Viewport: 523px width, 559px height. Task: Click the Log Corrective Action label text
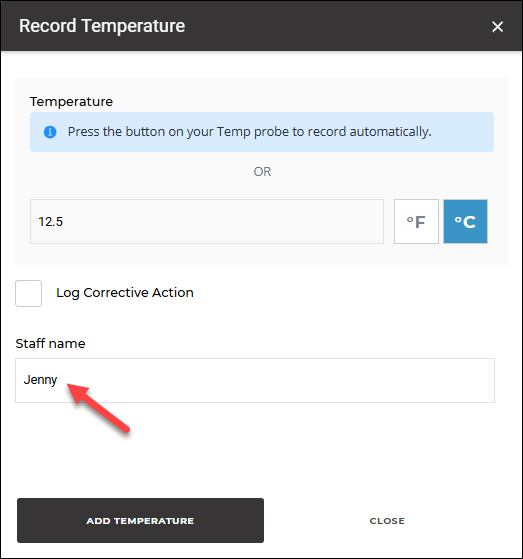pyautogui.click(x=125, y=293)
